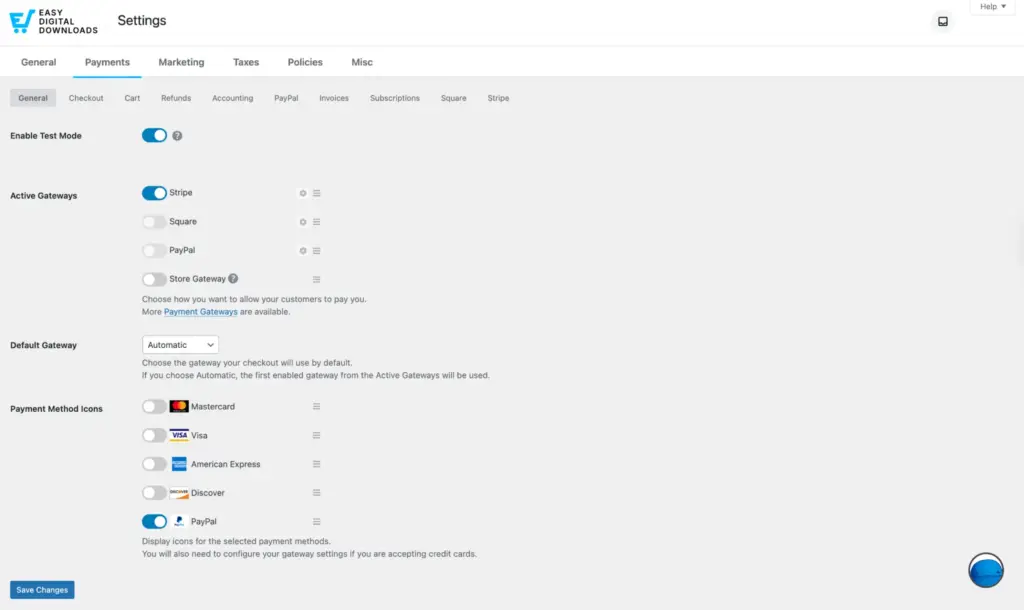The width and height of the screenshot is (1024, 610).
Task: Click the gear icon beside Square gateway
Action: (x=303, y=221)
